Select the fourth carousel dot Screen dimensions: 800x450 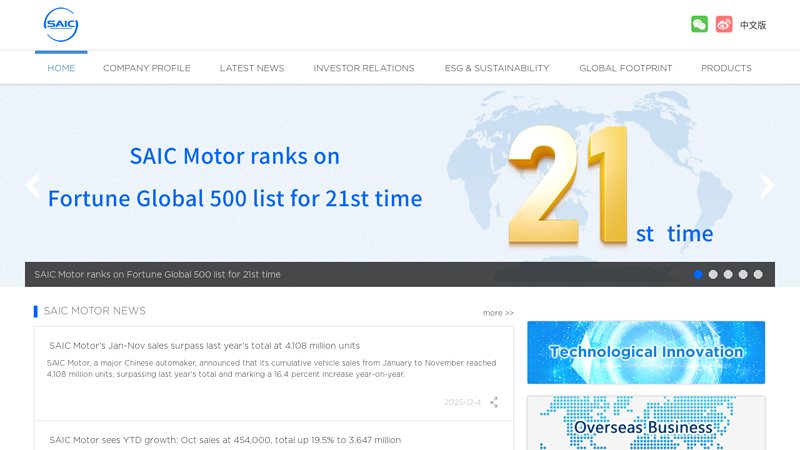743,274
